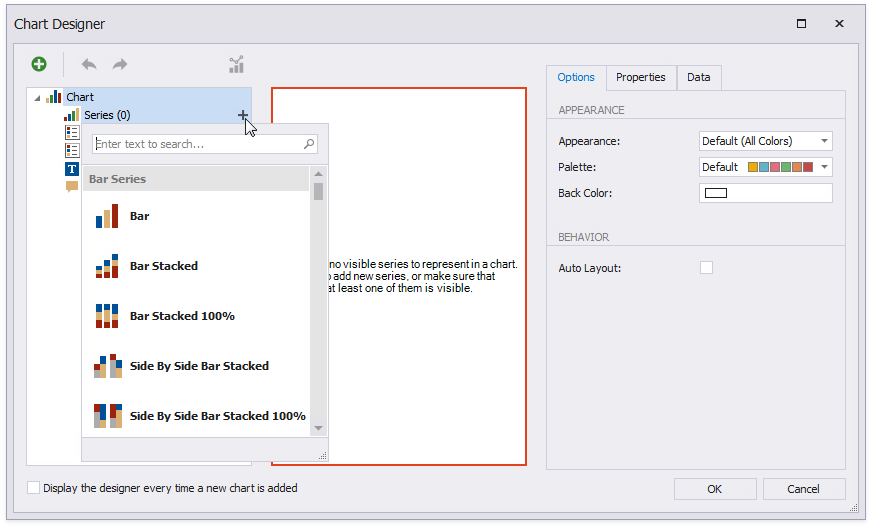Switch to the Data tab

[698, 77]
